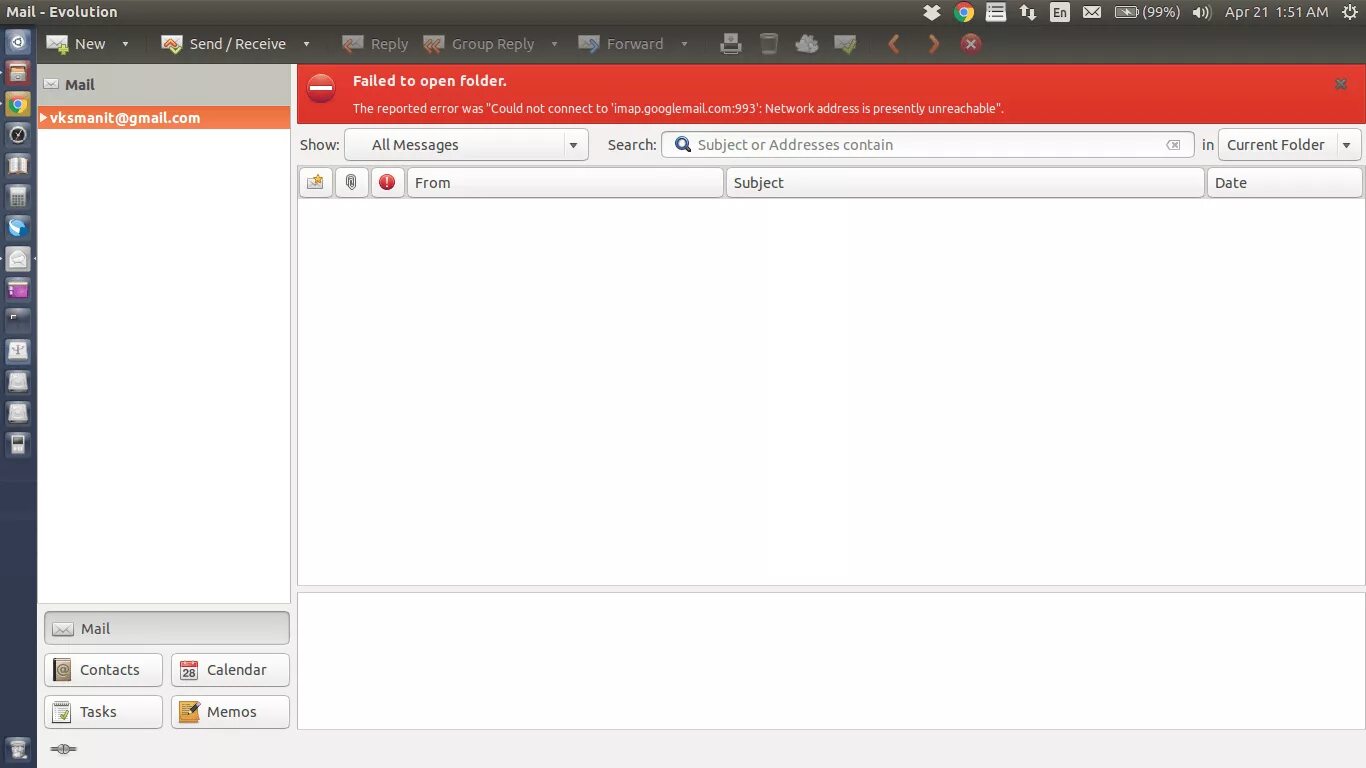
Task: Switch to the Tasks view
Action: 104,712
